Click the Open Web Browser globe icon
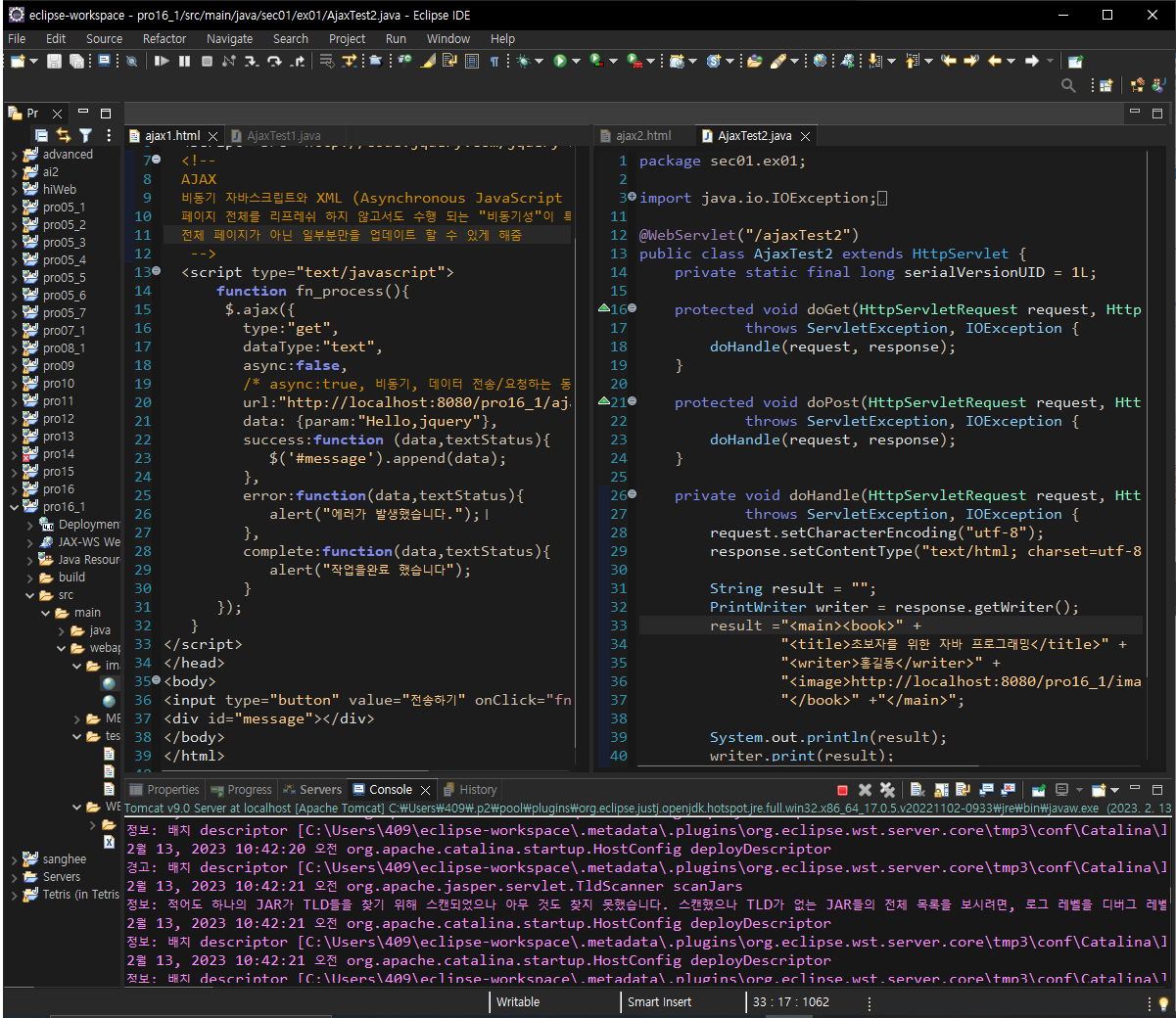This screenshot has height=1018, width=1176. (820, 61)
